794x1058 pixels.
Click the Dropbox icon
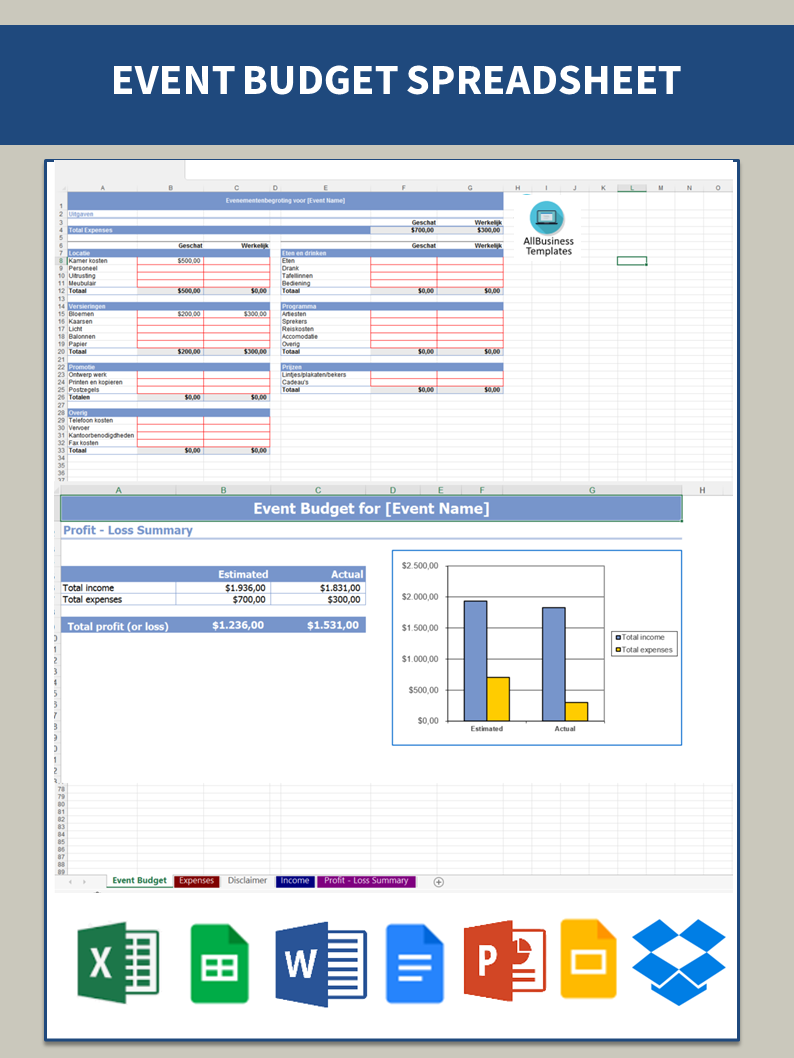click(679, 961)
